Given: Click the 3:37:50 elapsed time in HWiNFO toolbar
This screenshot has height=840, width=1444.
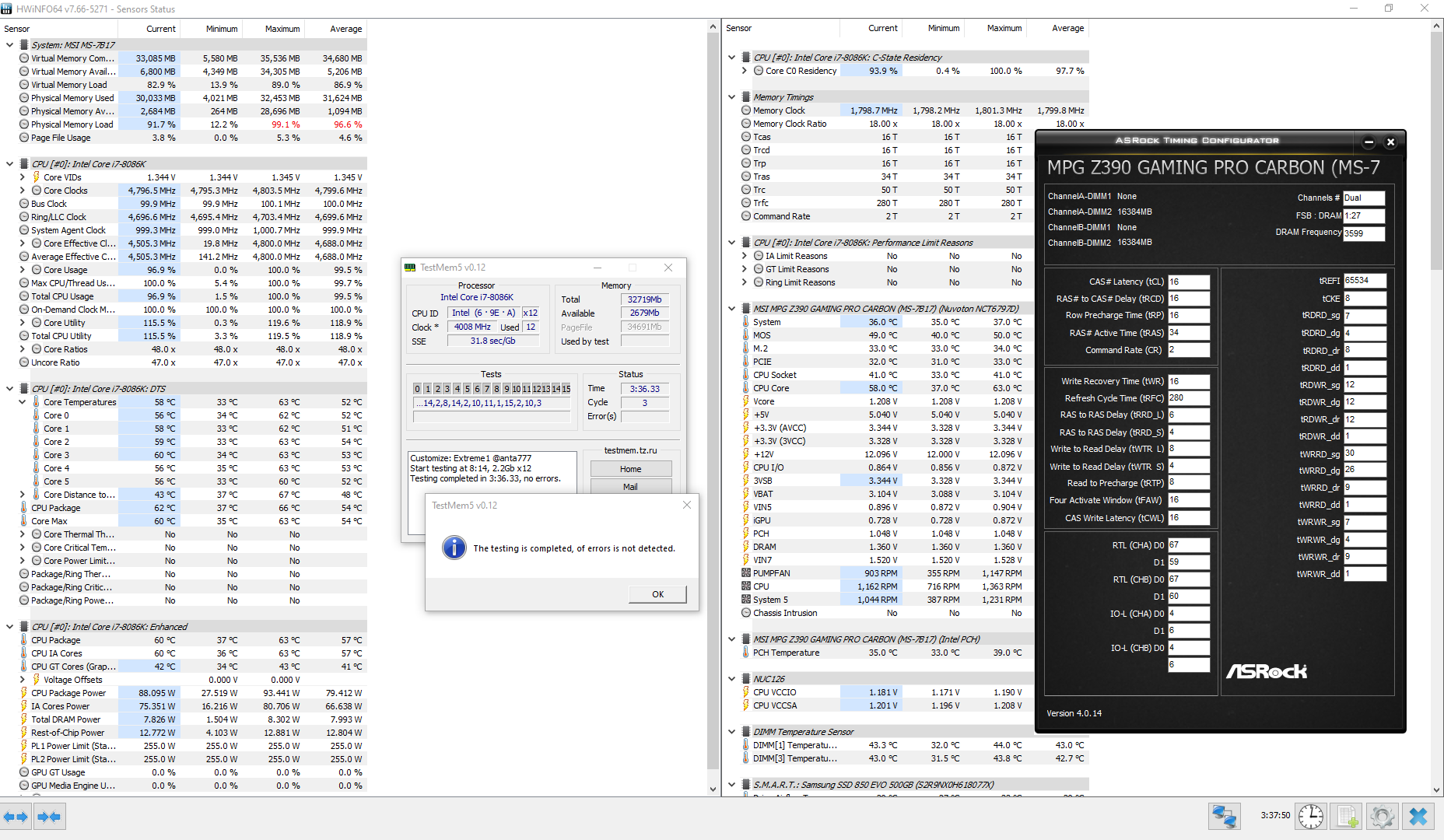Looking at the screenshot, I should [1275, 816].
